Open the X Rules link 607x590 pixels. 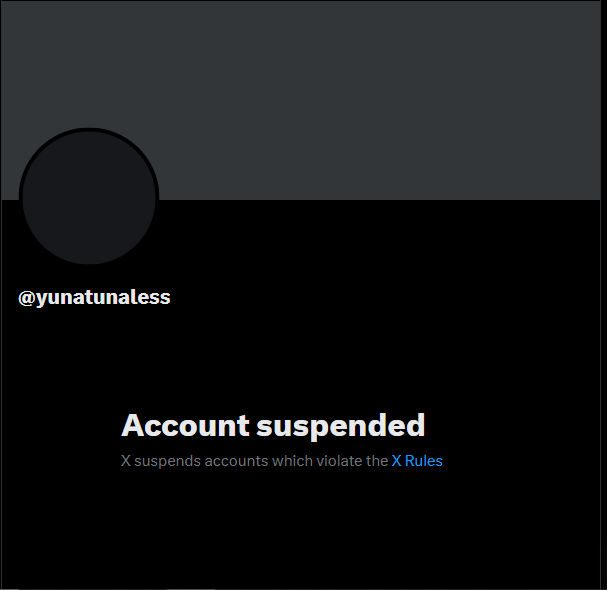[x=417, y=461]
